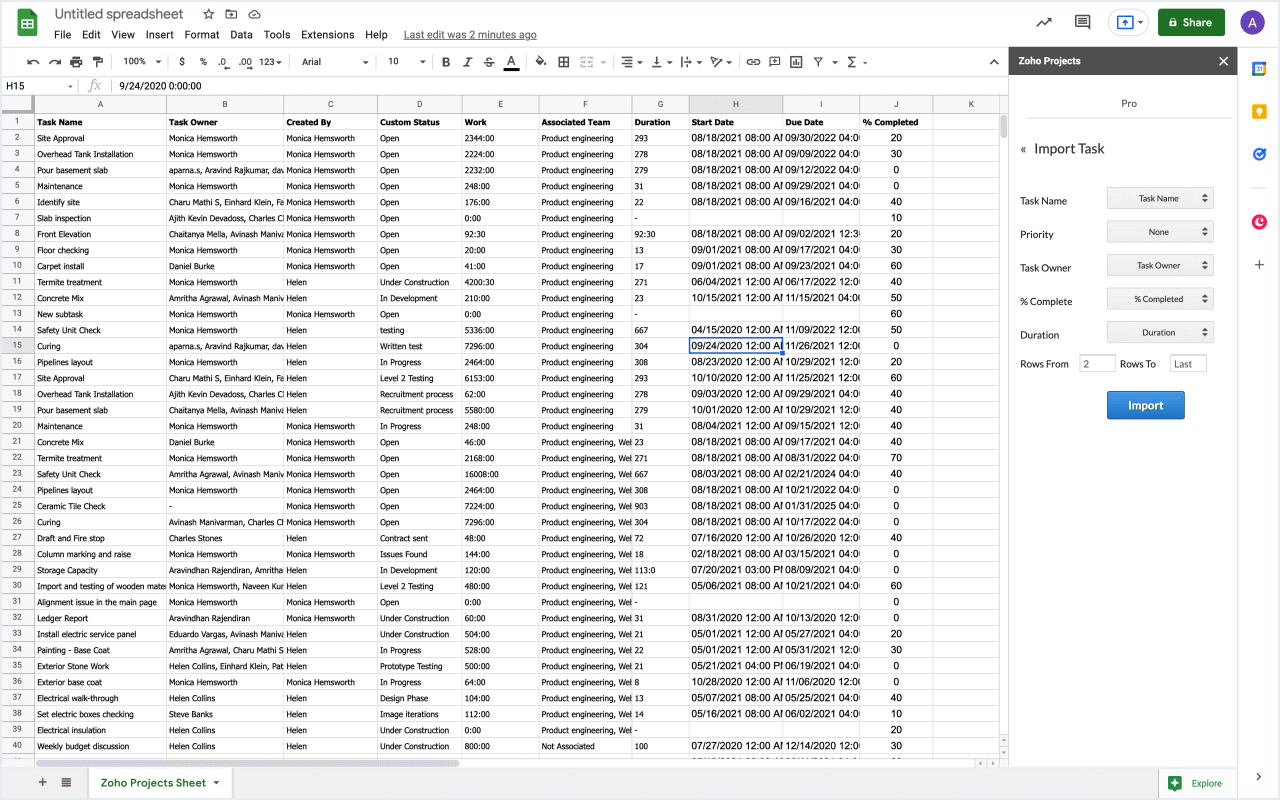The image size is (1280, 800).
Task: Close the Zoho Projects sidebar
Action: pyautogui.click(x=1223, y=61)
